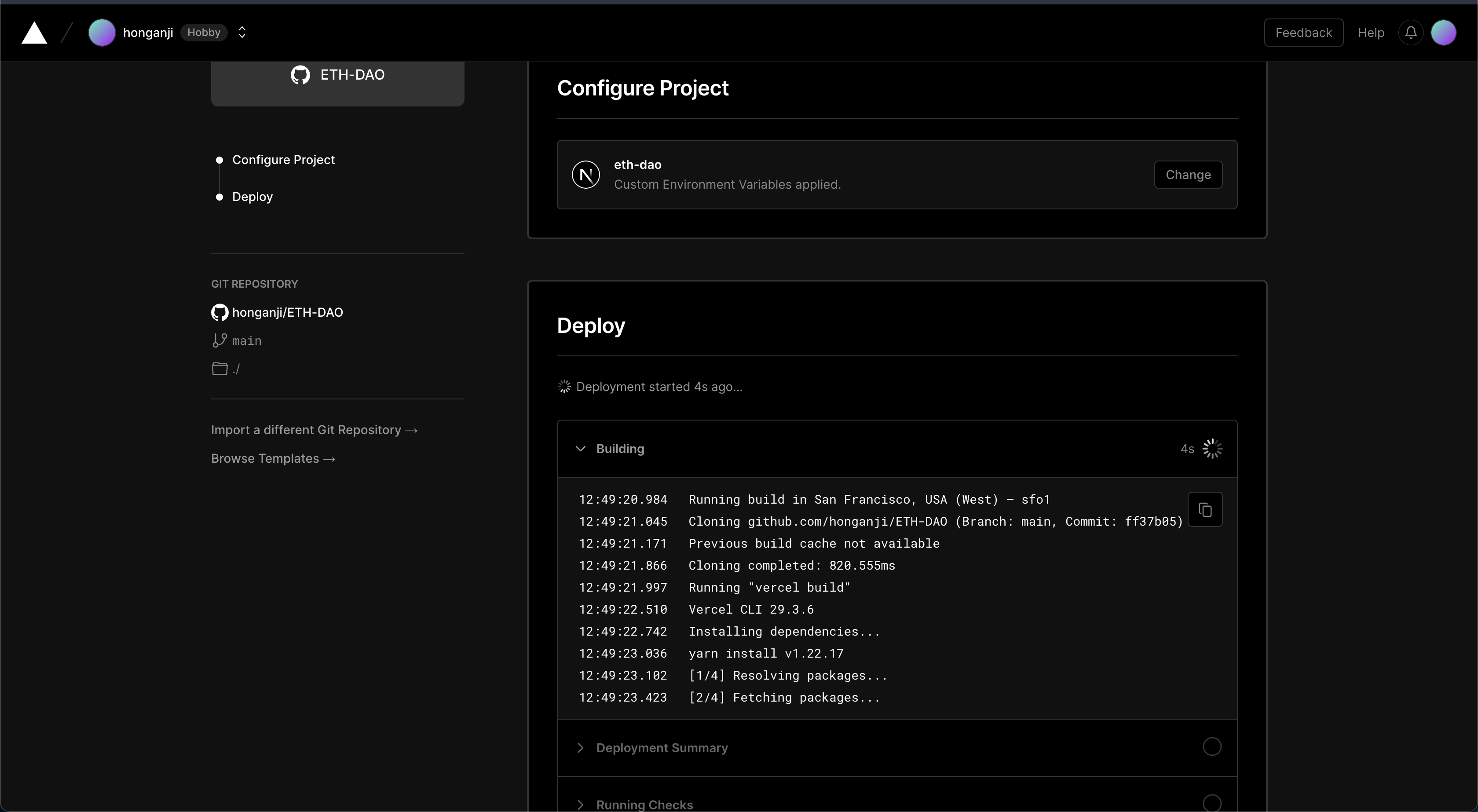Click Custom Environment Variables applied text
1478x812 pixels.
point(727,185)
